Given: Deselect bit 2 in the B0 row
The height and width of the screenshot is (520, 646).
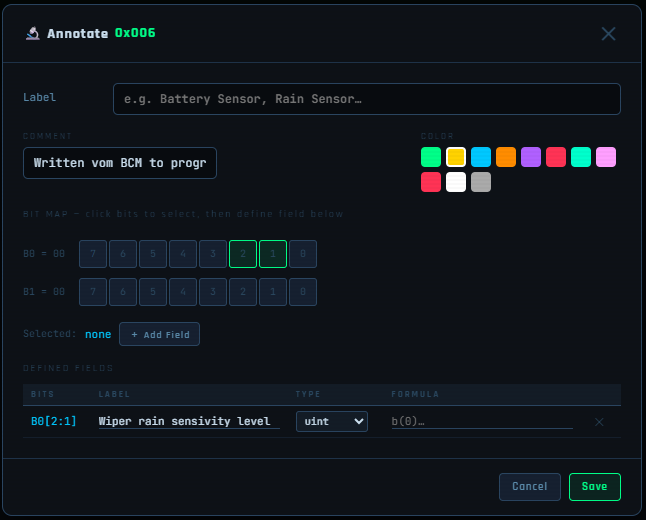Looking at the screenshot, I should pos(243,254).
